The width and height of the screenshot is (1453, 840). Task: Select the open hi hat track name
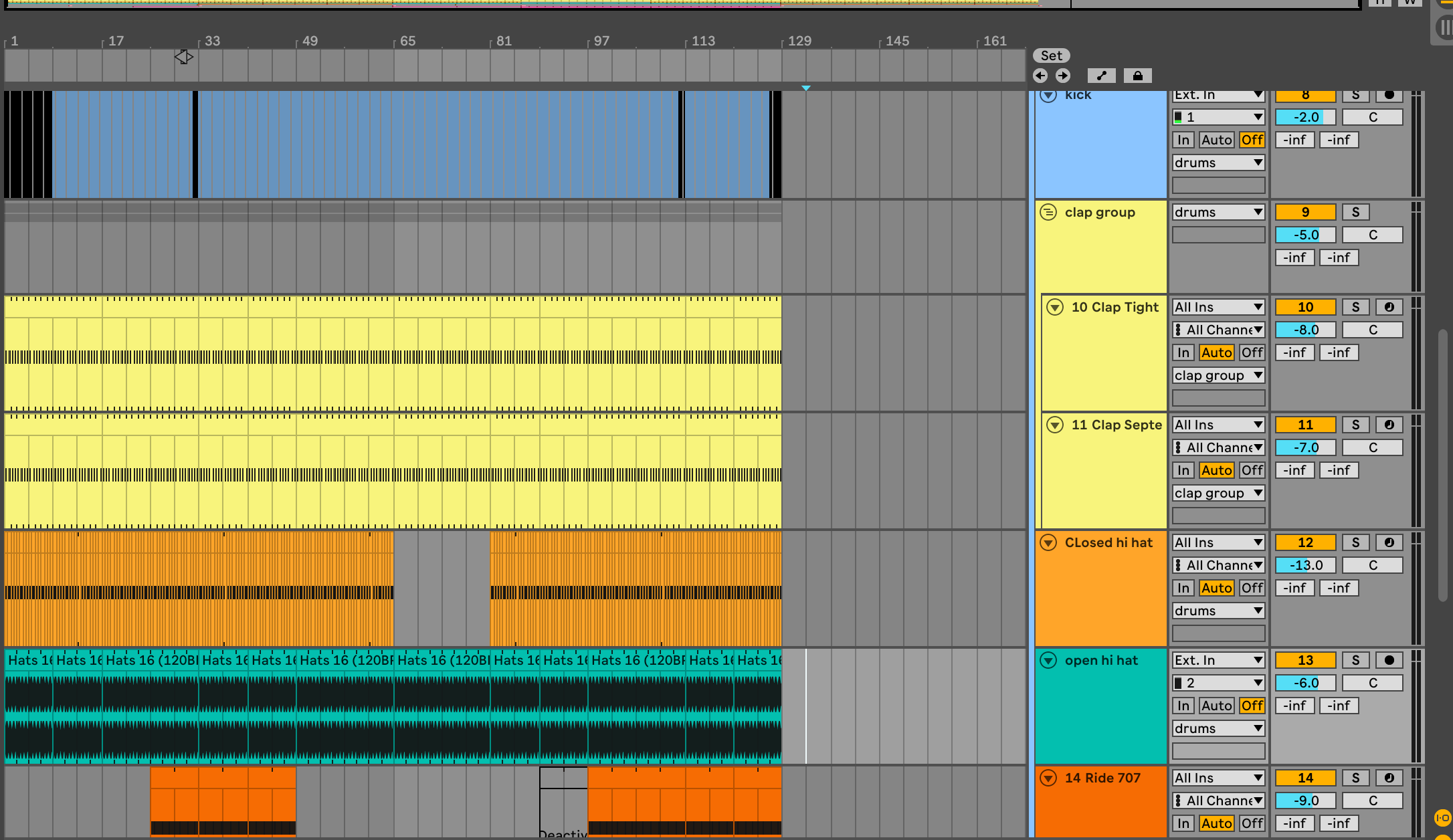1101,660
